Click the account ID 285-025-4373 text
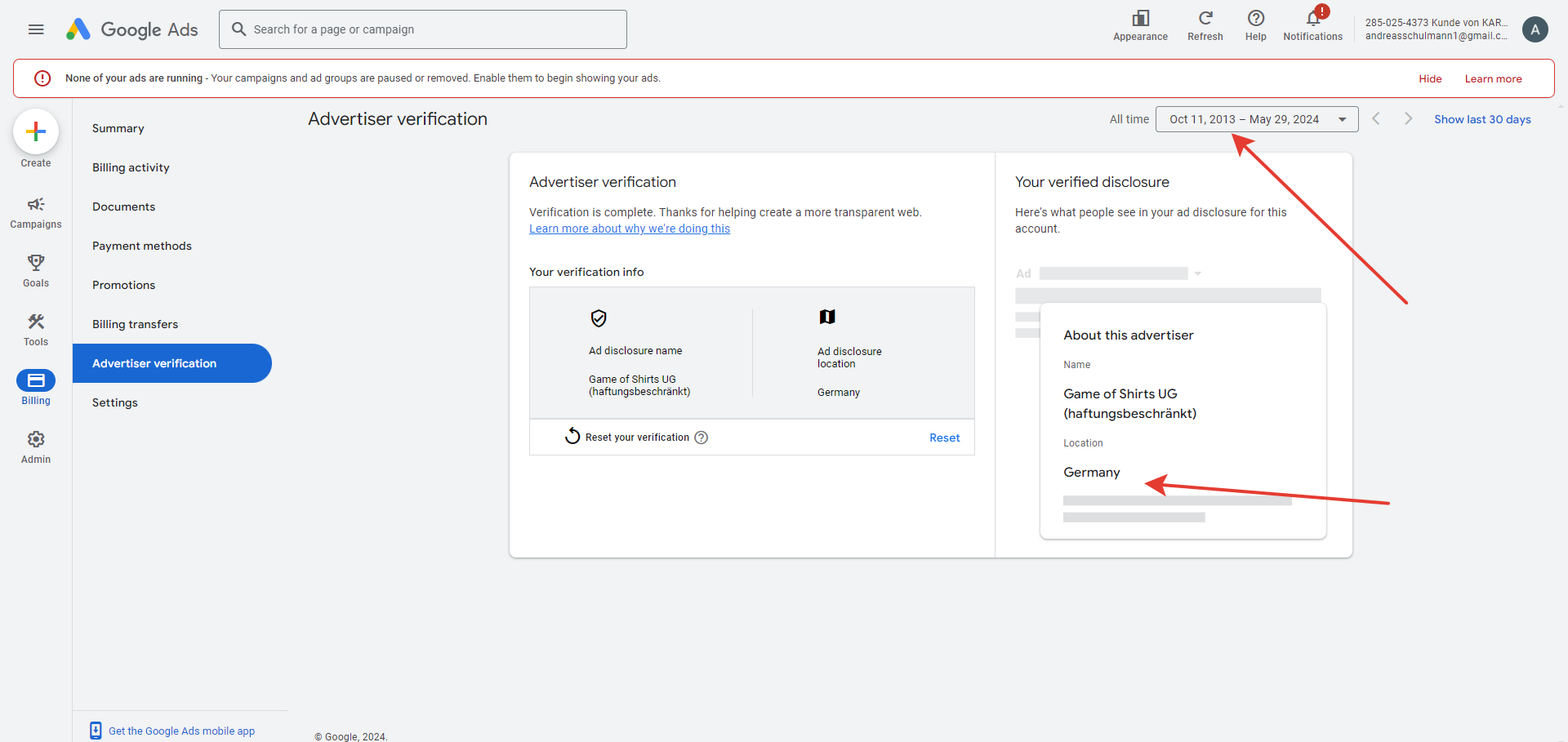This screenshot has width=1568, height=742. coord(1397,23)
